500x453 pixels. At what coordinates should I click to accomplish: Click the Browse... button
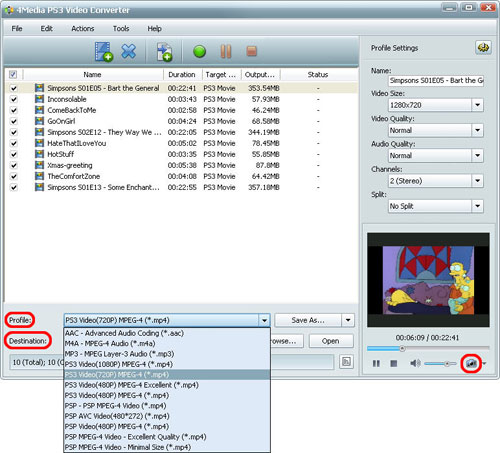(x=287, y=341)
